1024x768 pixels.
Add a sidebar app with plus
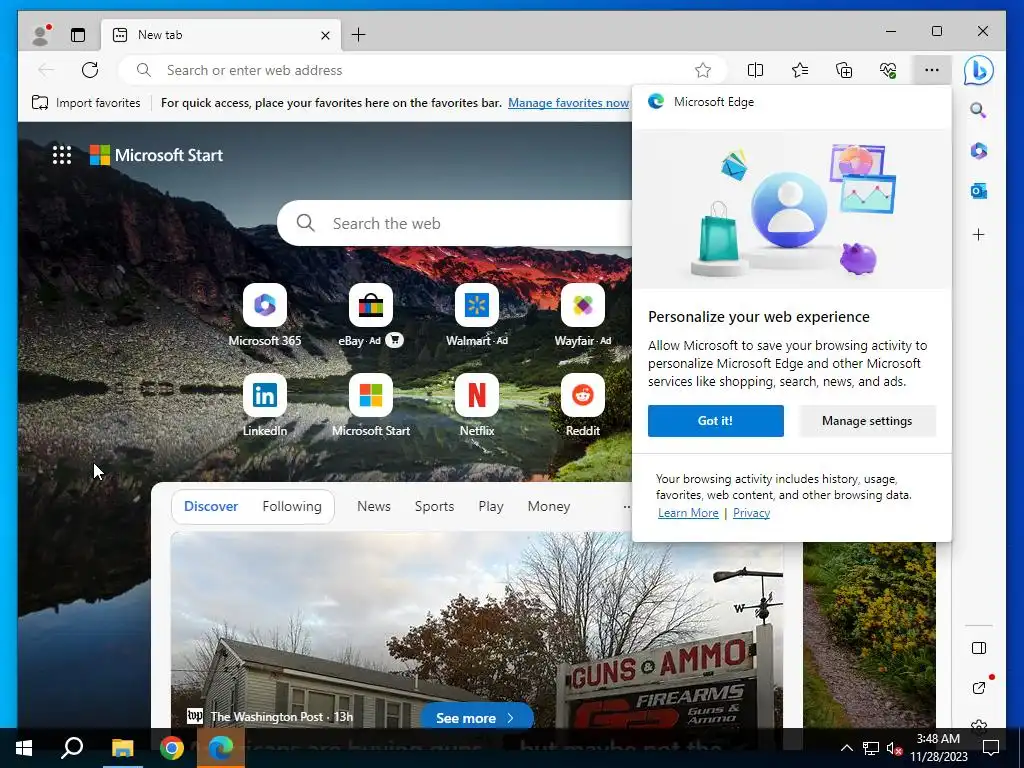point(978,234)
